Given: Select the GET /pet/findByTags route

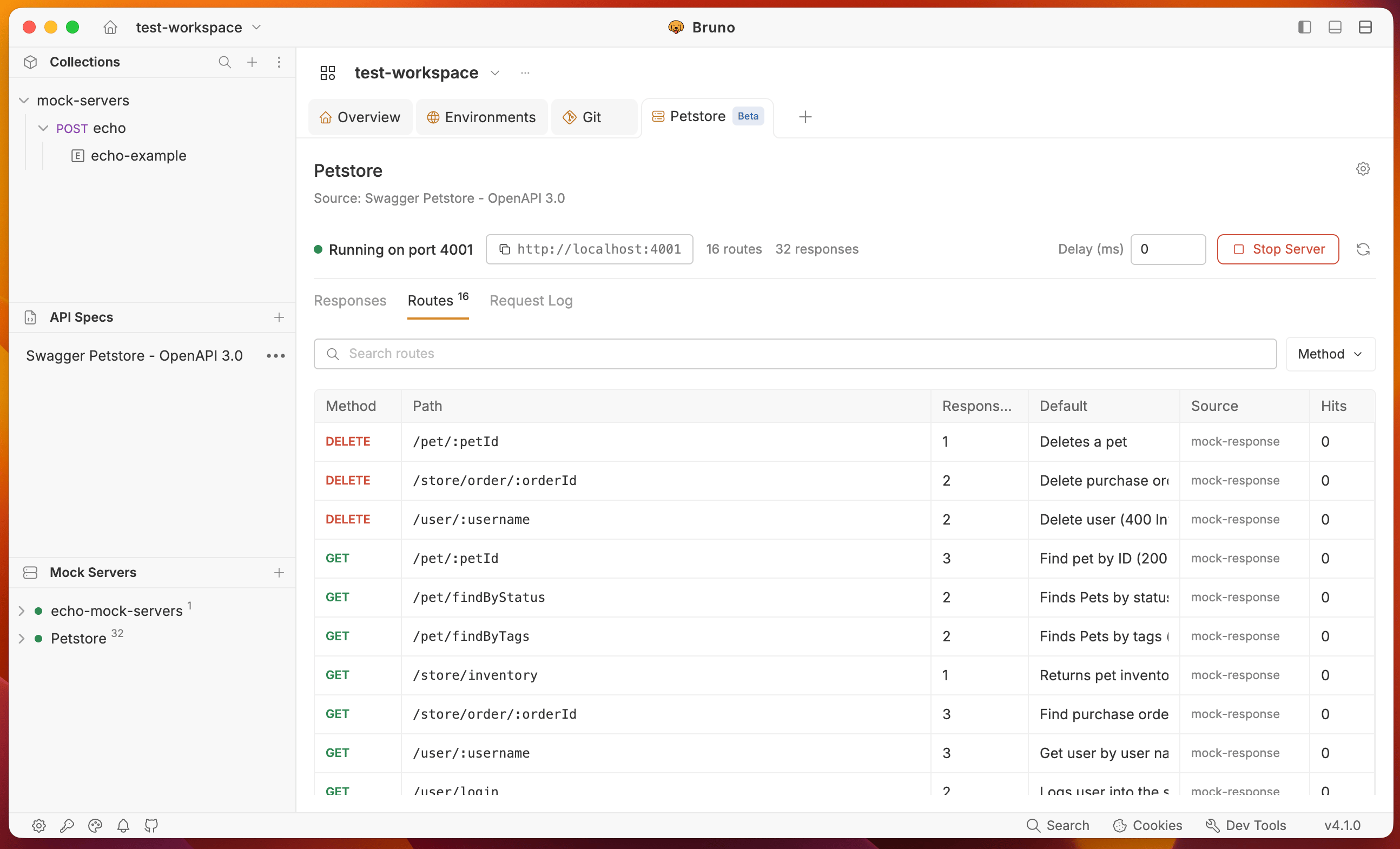Looking at the screenshot, I should [844, 636].
